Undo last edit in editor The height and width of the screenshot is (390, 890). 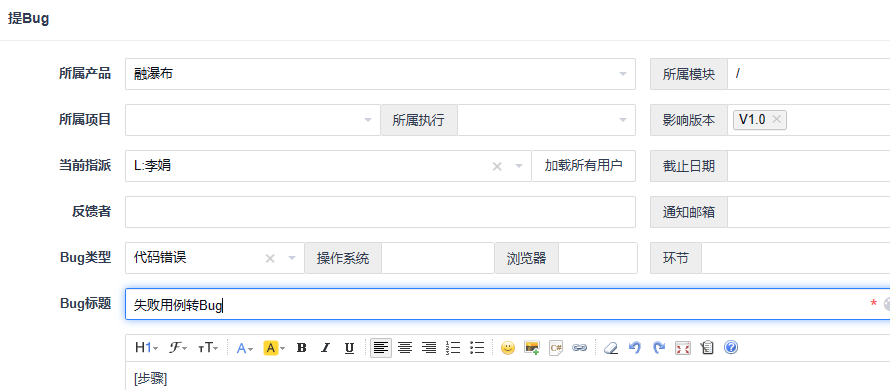coord(635,348)
